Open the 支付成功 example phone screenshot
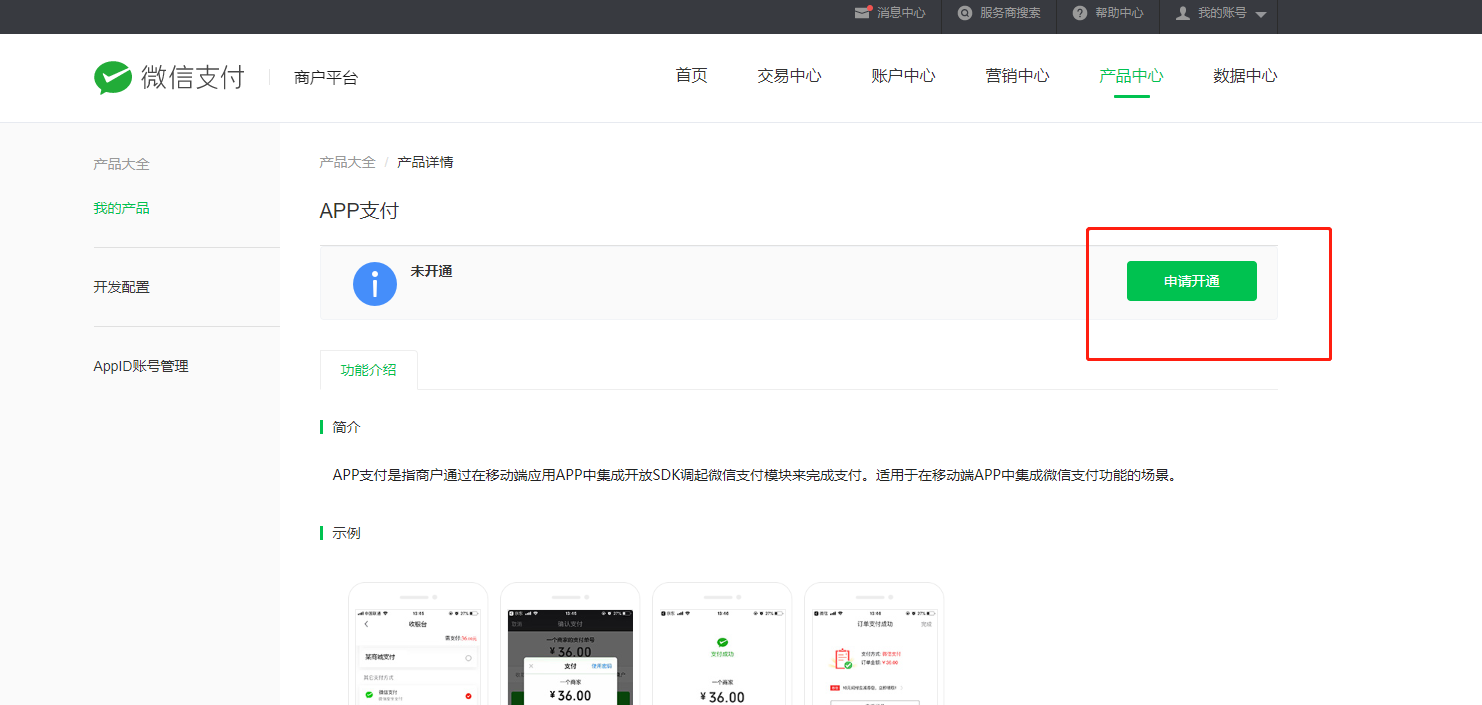The width and height of the screenshot is (1482, 705). click(722, 644)
